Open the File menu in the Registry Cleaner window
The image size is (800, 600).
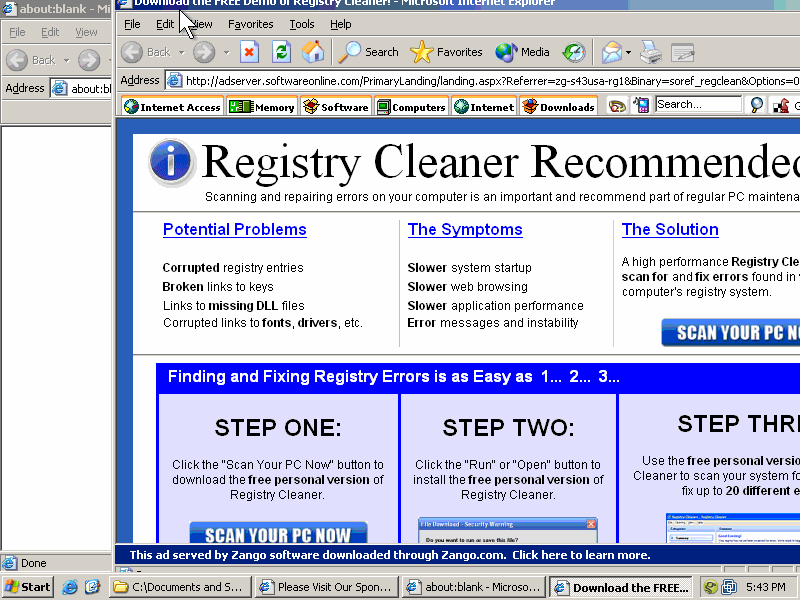(x=132, y=24)
